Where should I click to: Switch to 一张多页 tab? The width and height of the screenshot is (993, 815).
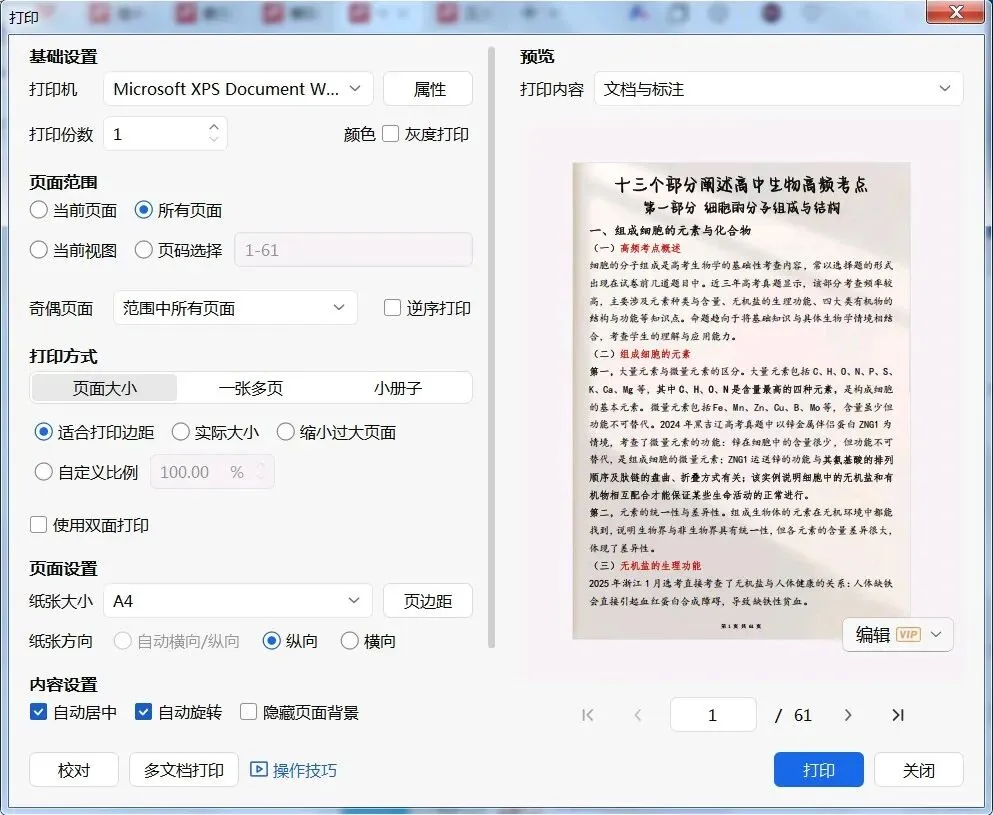pos(251,388)
